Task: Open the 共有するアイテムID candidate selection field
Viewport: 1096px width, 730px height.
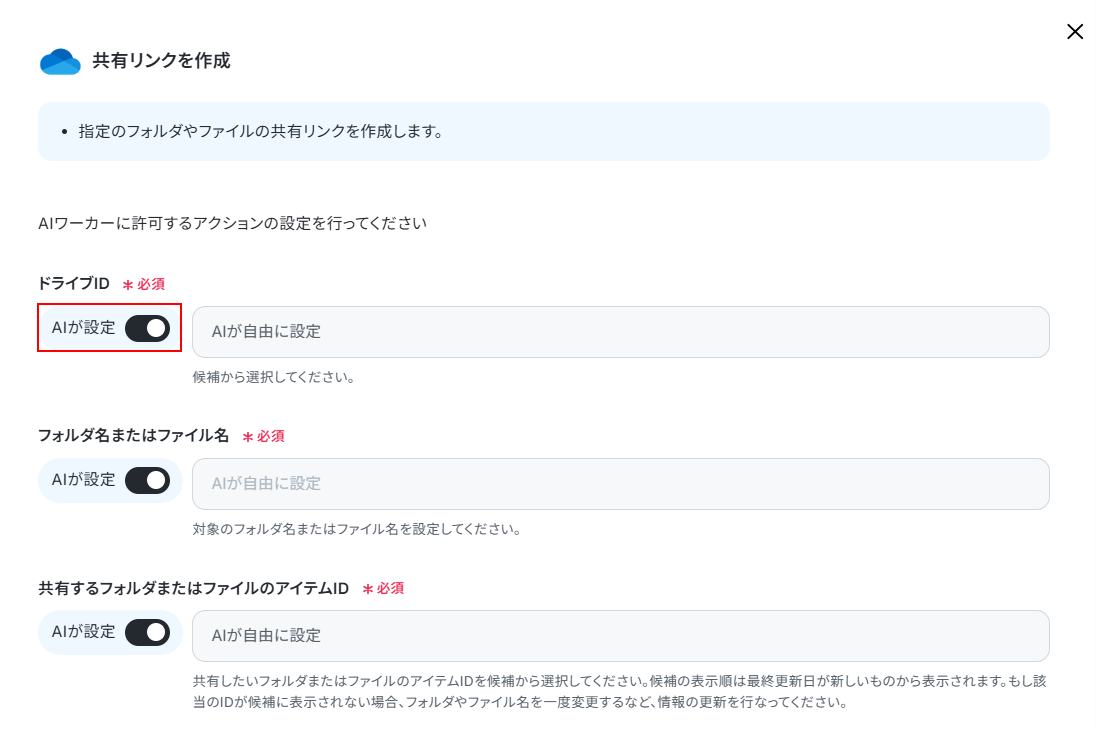Action: pos(621,636)
